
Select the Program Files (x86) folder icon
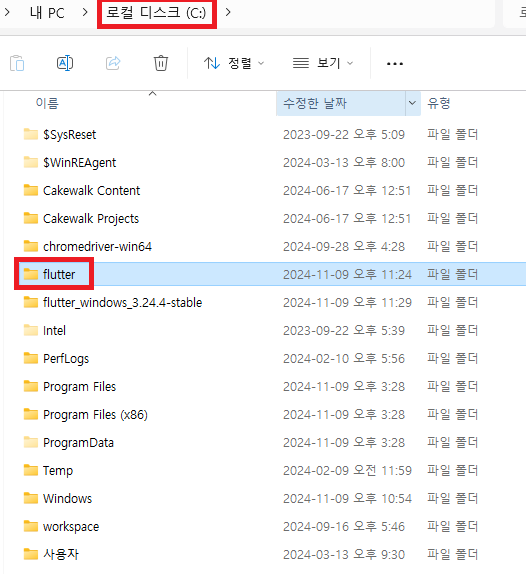[x=31, y=414]
